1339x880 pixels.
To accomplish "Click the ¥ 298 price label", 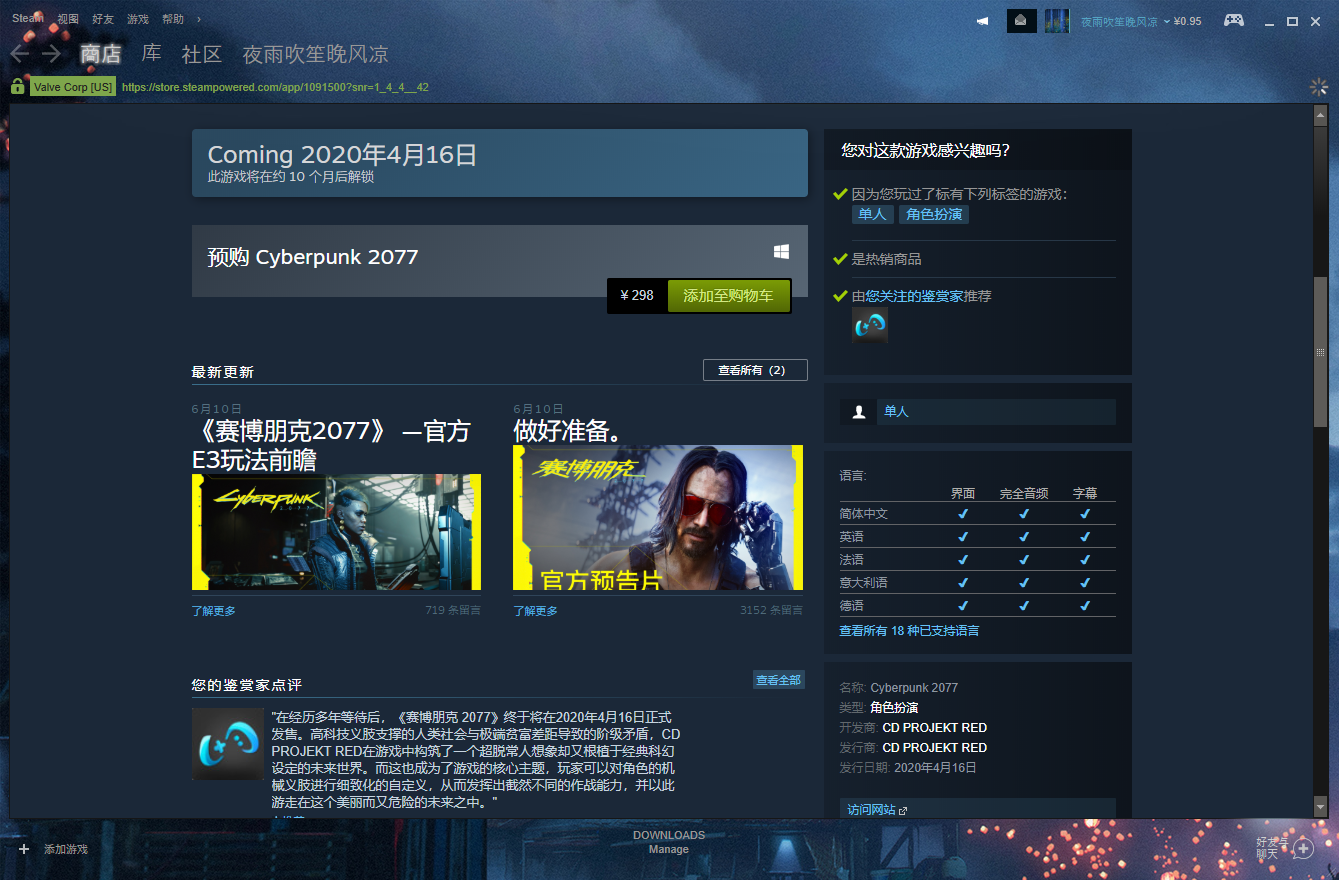I will click(637, 295).
